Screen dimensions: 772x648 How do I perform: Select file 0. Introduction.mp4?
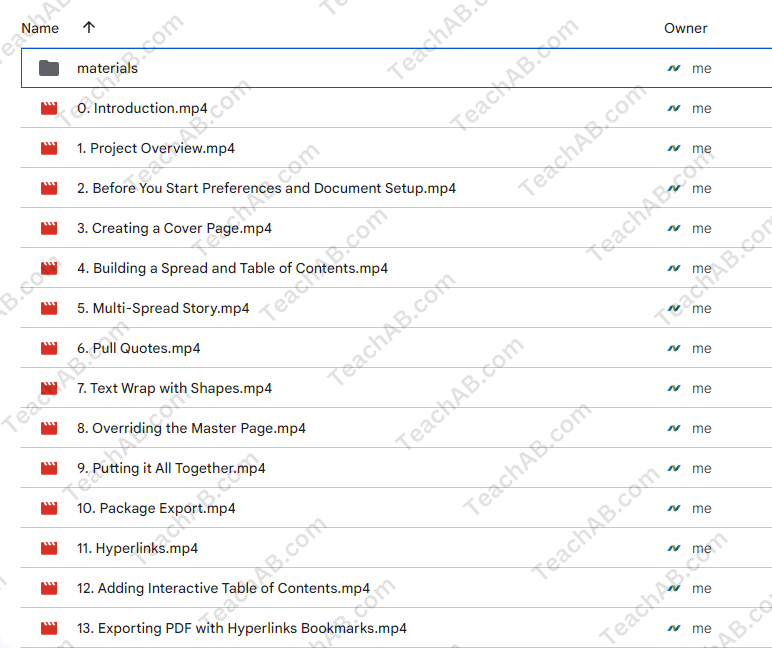click(142, 108)
